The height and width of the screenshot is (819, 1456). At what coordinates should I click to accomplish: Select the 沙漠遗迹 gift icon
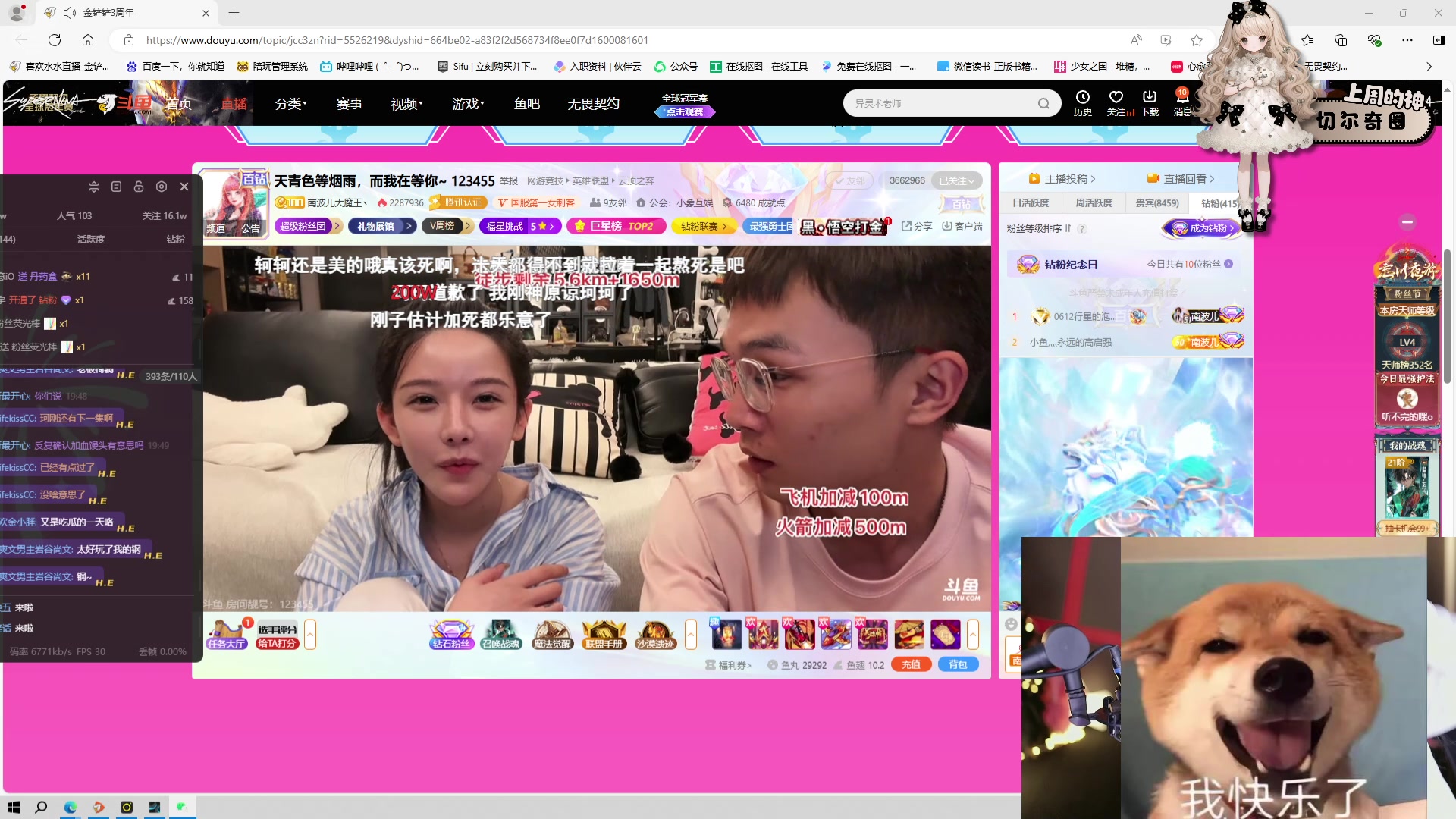point(655,634)
